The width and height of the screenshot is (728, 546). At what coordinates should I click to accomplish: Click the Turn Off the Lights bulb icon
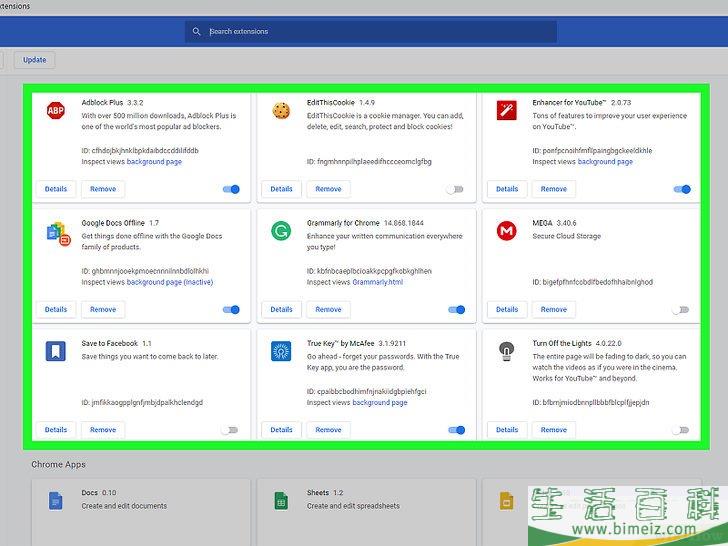[507, 351]
